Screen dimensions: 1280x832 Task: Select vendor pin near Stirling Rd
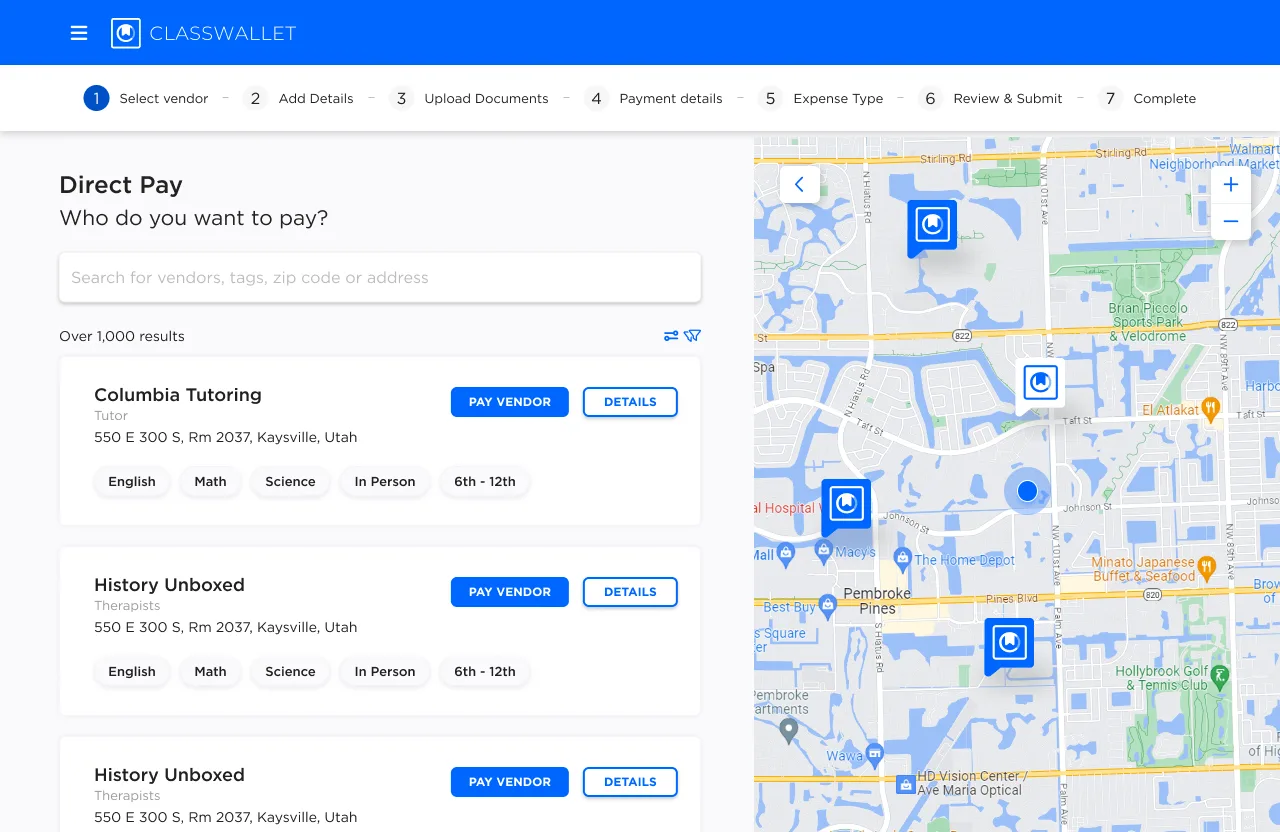click(932, 227)
